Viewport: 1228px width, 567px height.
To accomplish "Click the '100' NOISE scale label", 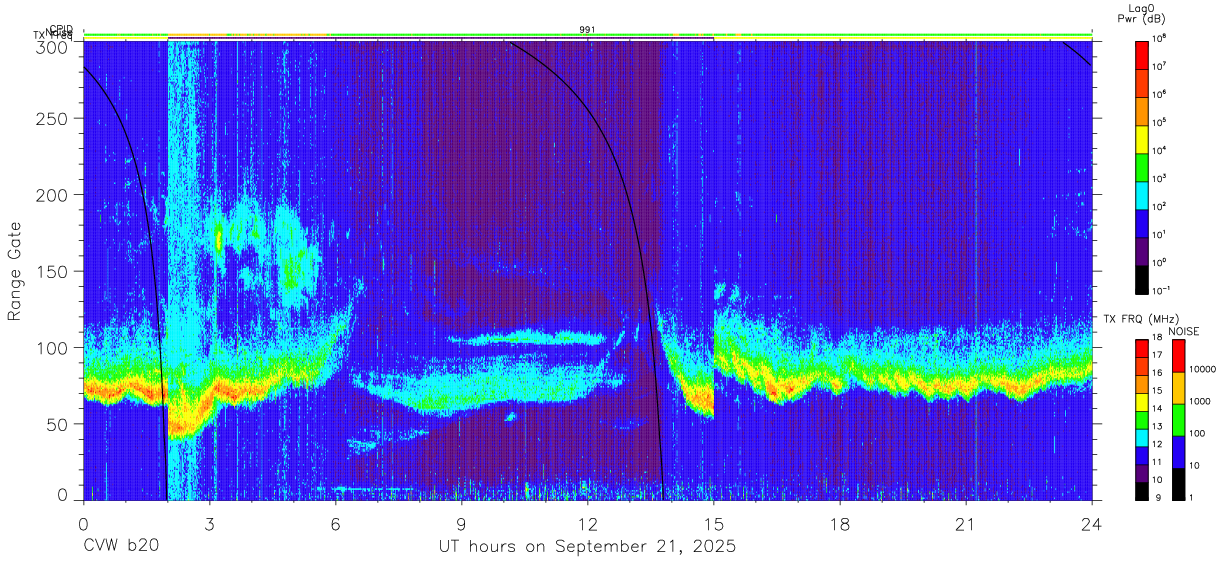I will [x=1197, y=434].
